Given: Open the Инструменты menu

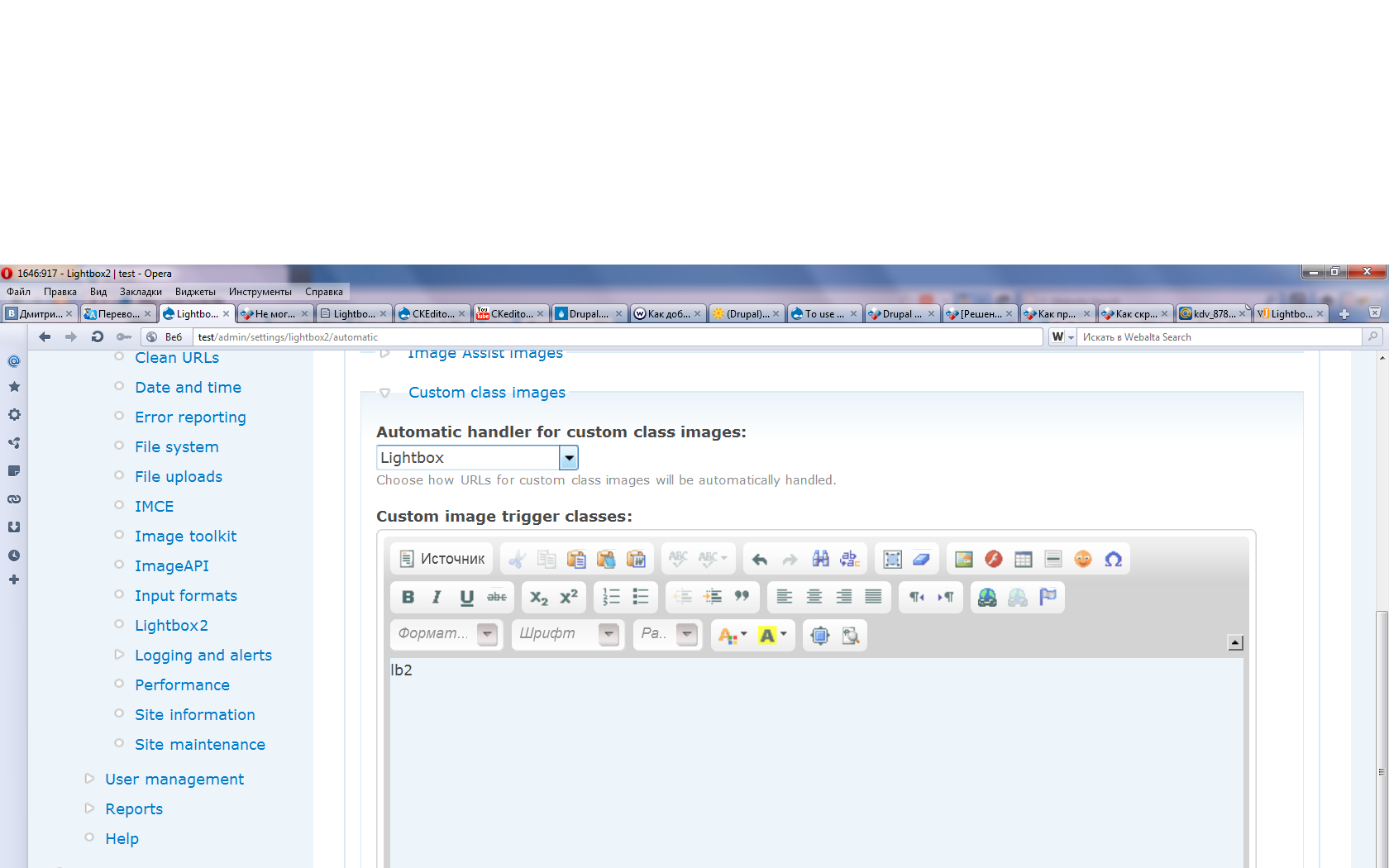Looking at the screenshot, I should tap(260, 292).
